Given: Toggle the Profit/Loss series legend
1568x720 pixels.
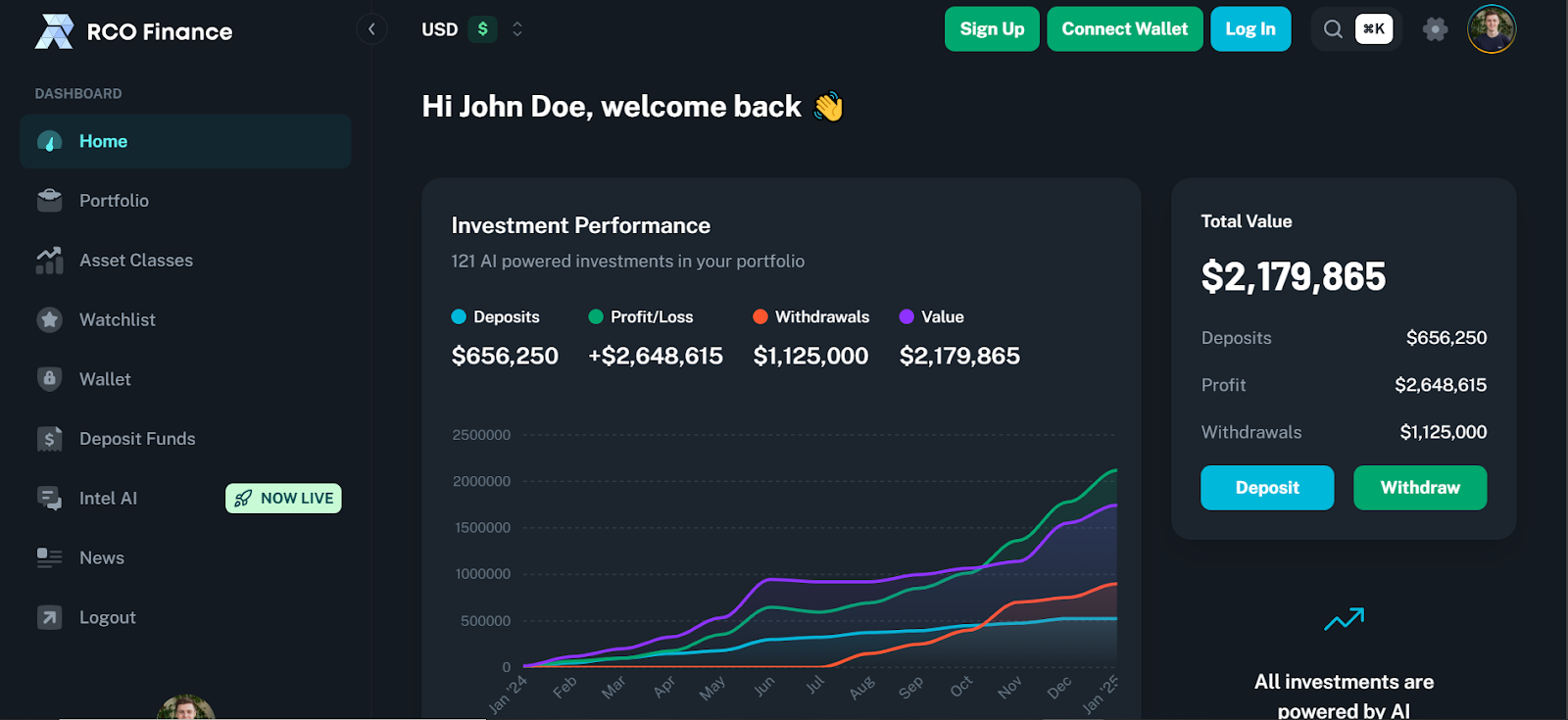Looking at the screenshot, I should coord(641,317).
